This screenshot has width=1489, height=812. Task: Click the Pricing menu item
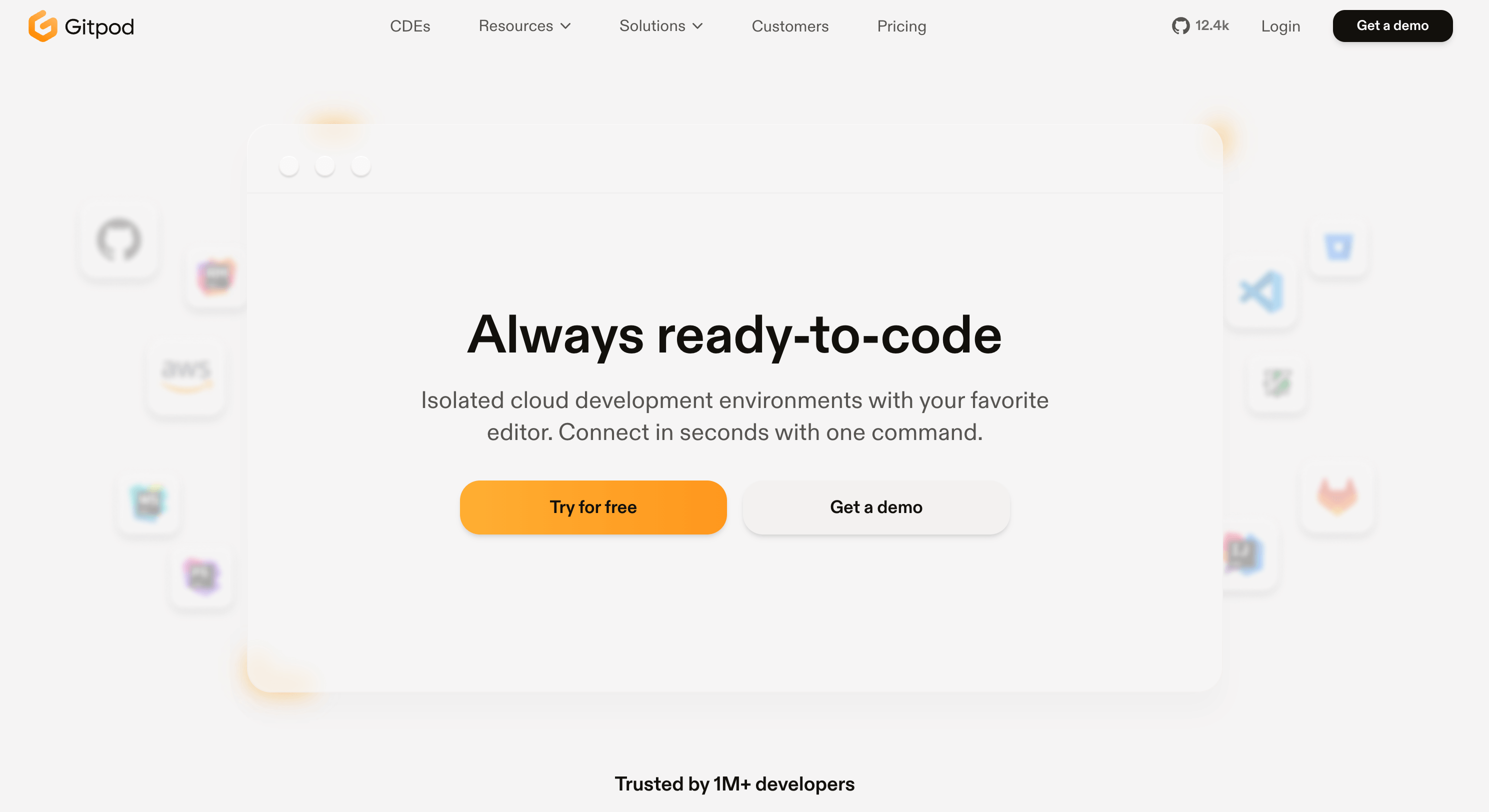click(x=901, y=26)
